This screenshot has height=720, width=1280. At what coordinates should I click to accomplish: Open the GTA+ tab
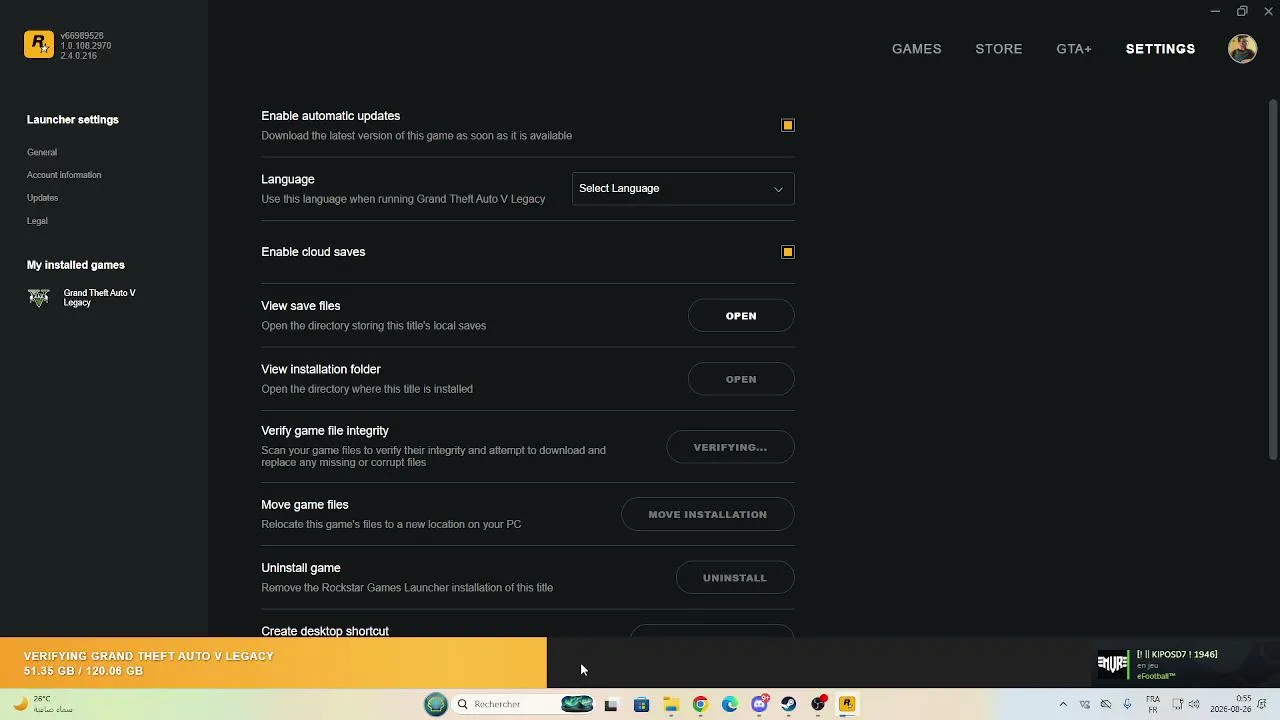coord(1074,49)
